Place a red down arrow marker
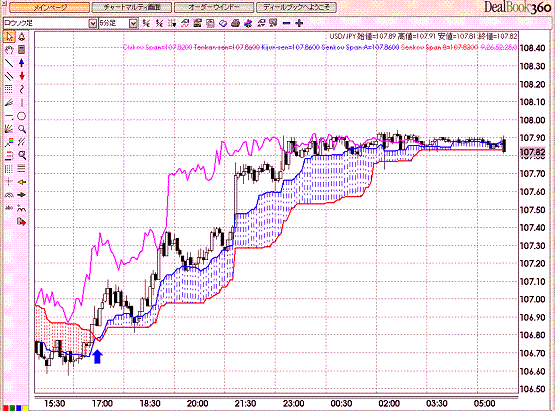Screen dimensions: 555x411 (22, 76)
